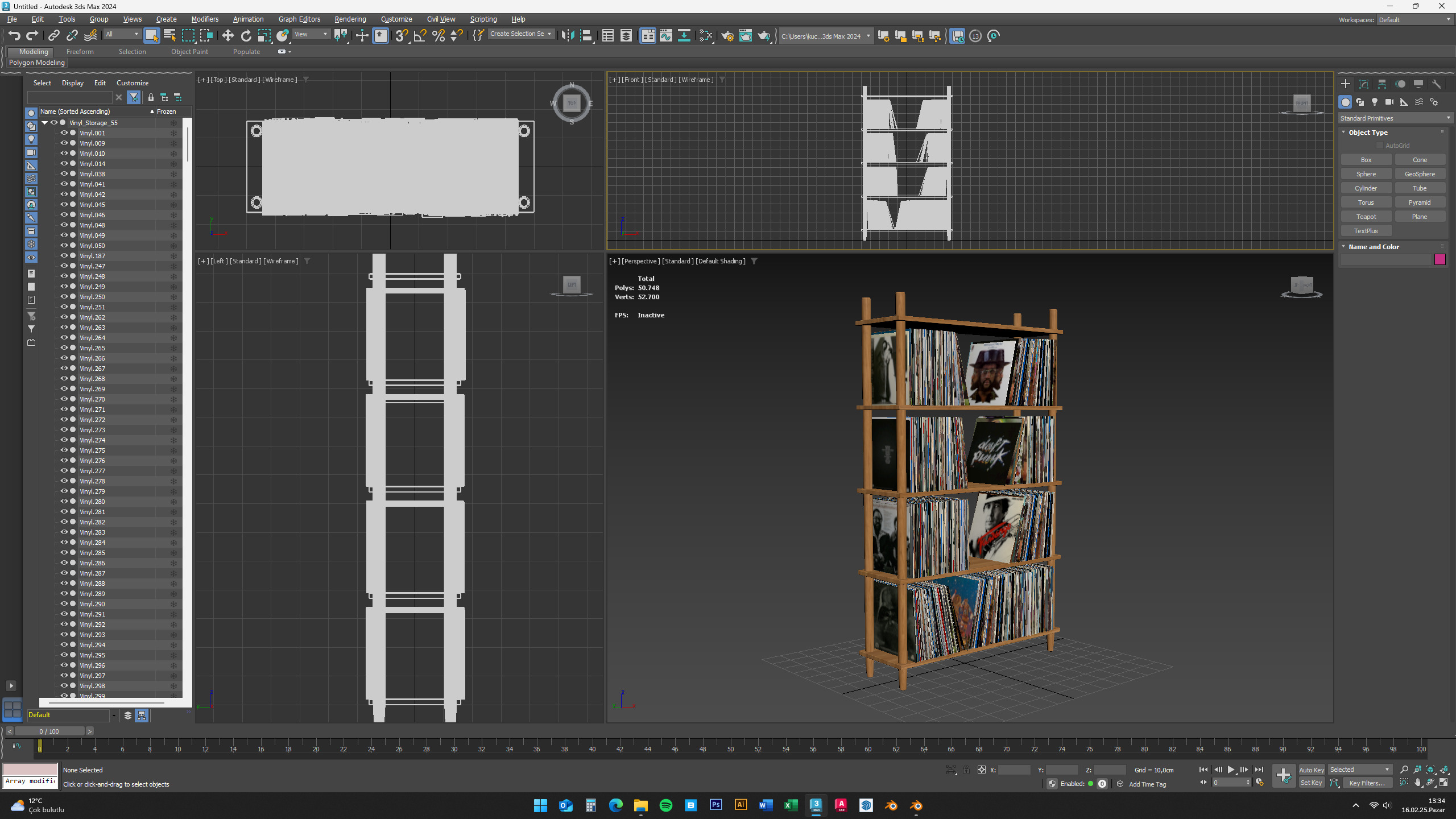1456x819 pixels.
Task: Select the Select and Link tool
Action: 54,36
